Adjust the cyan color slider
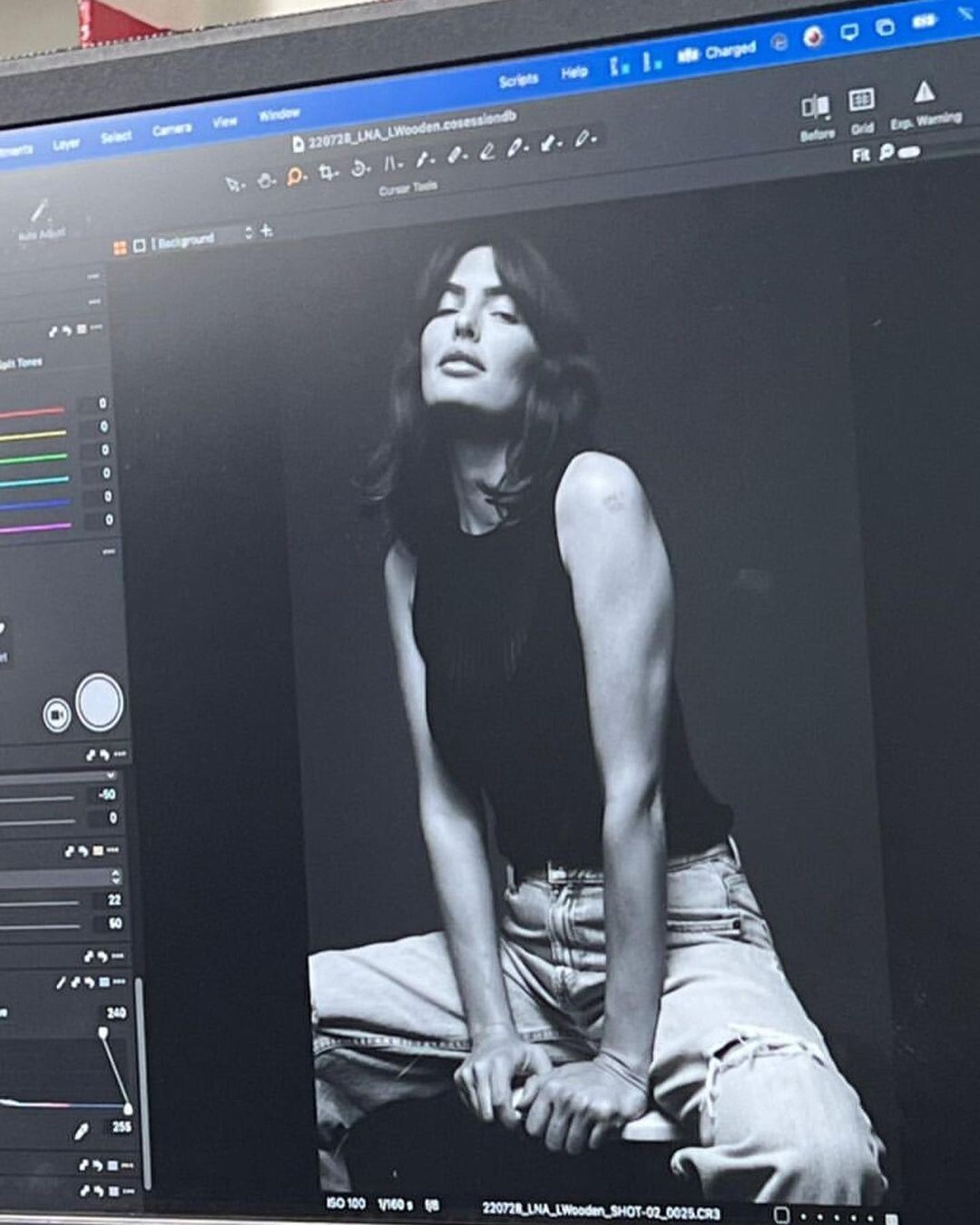Viewport: 980px width, 1225px height. 35,482
